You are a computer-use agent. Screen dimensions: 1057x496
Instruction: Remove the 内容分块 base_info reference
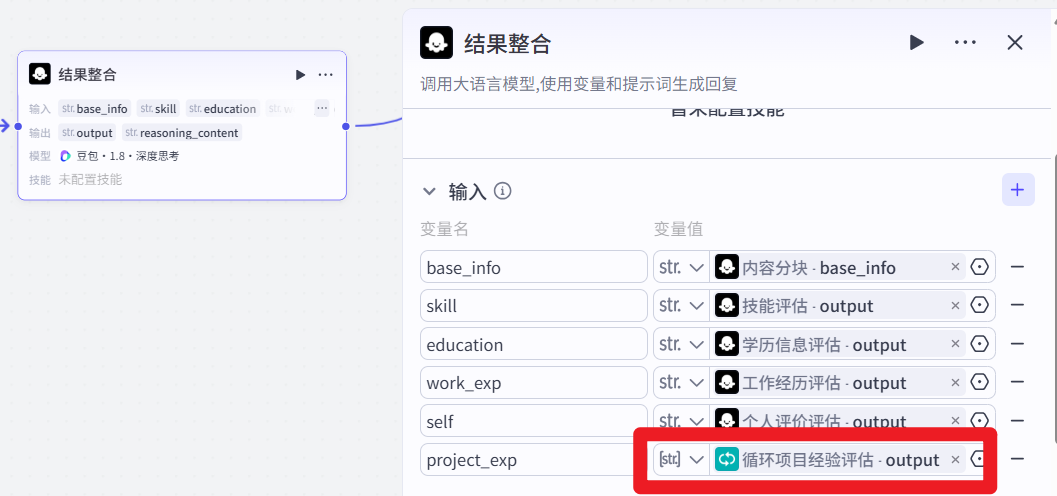tap(955, 268)
